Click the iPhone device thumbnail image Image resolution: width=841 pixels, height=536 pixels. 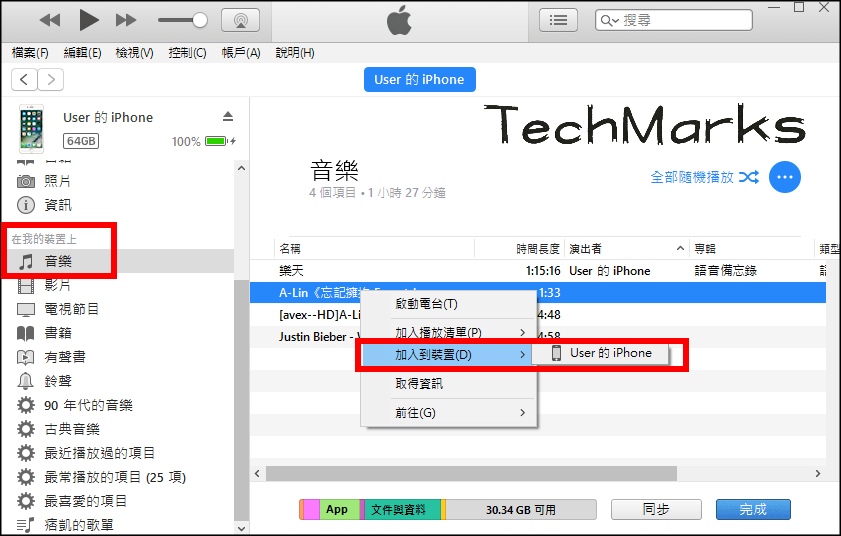(32, 129)
